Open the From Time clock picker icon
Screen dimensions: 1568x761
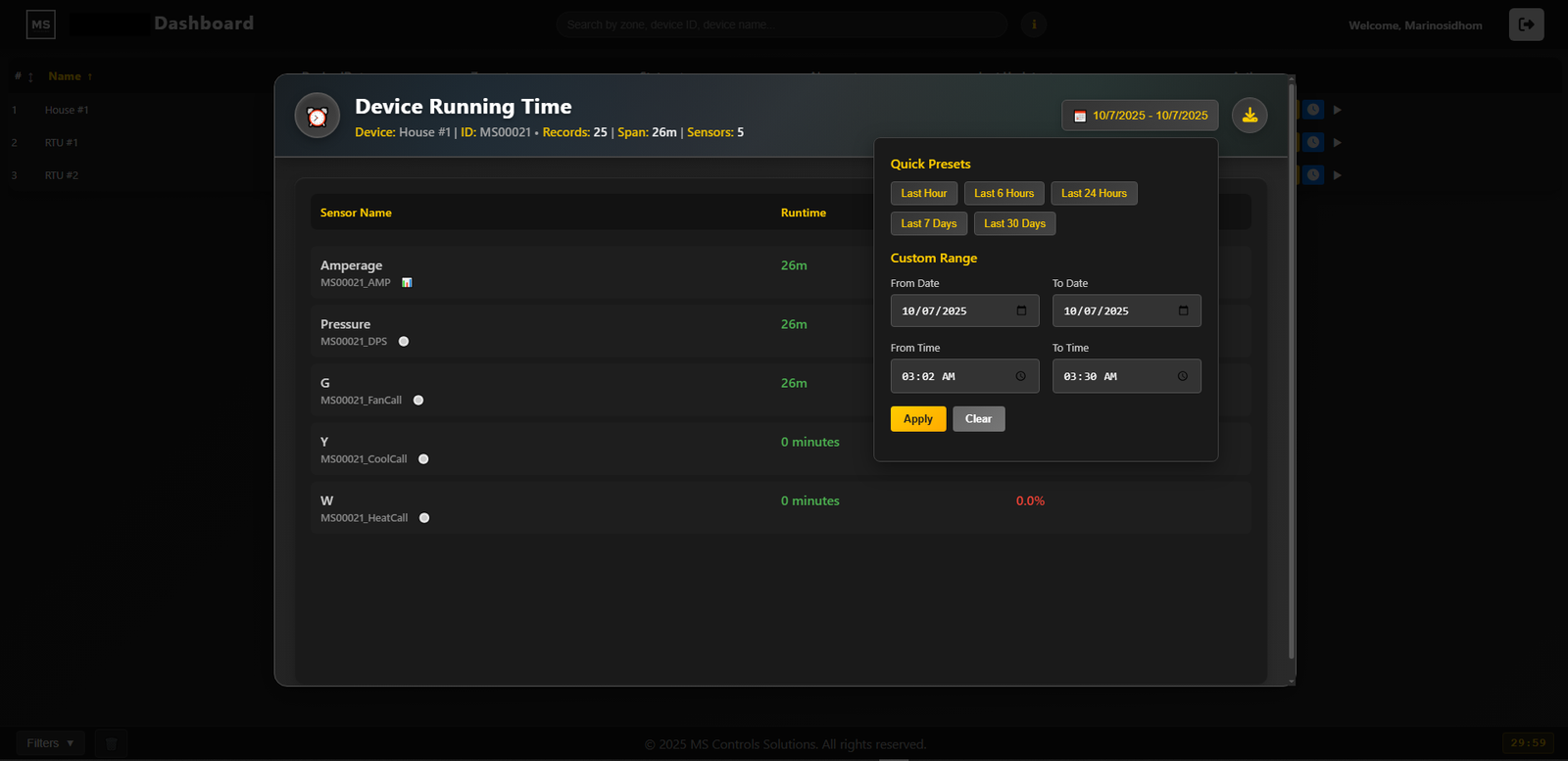[1020, 376]
